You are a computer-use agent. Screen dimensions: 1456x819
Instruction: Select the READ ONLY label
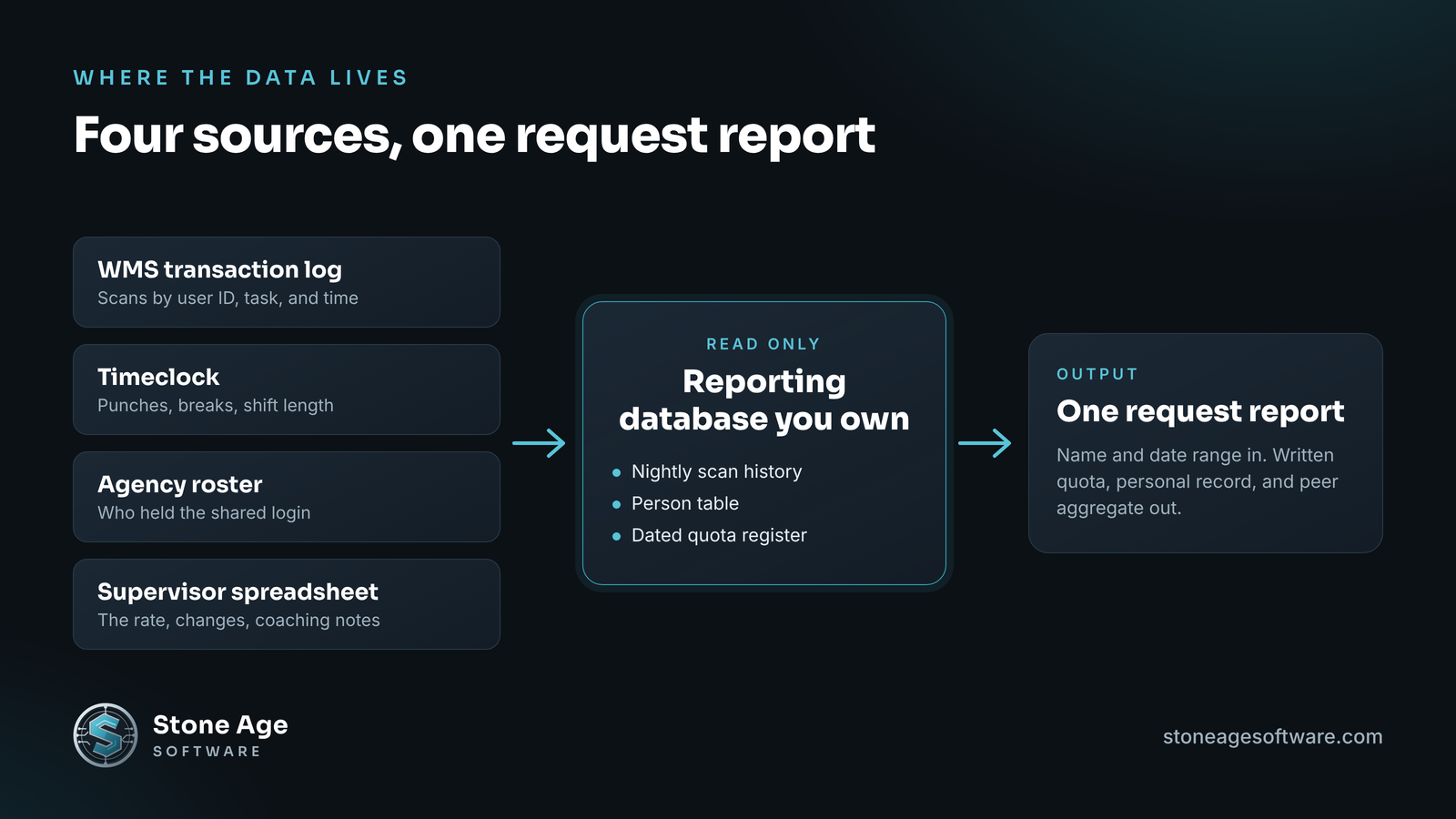pos(763,344)
